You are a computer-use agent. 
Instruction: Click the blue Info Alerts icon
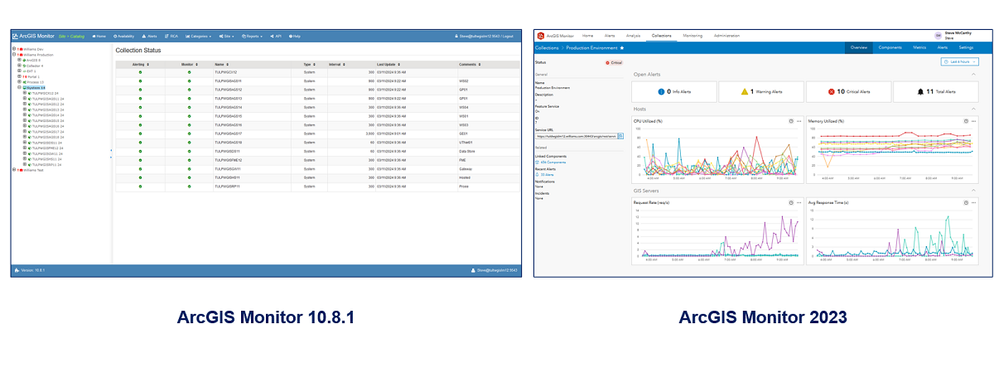pyautogui.click(x=661, y=92)
